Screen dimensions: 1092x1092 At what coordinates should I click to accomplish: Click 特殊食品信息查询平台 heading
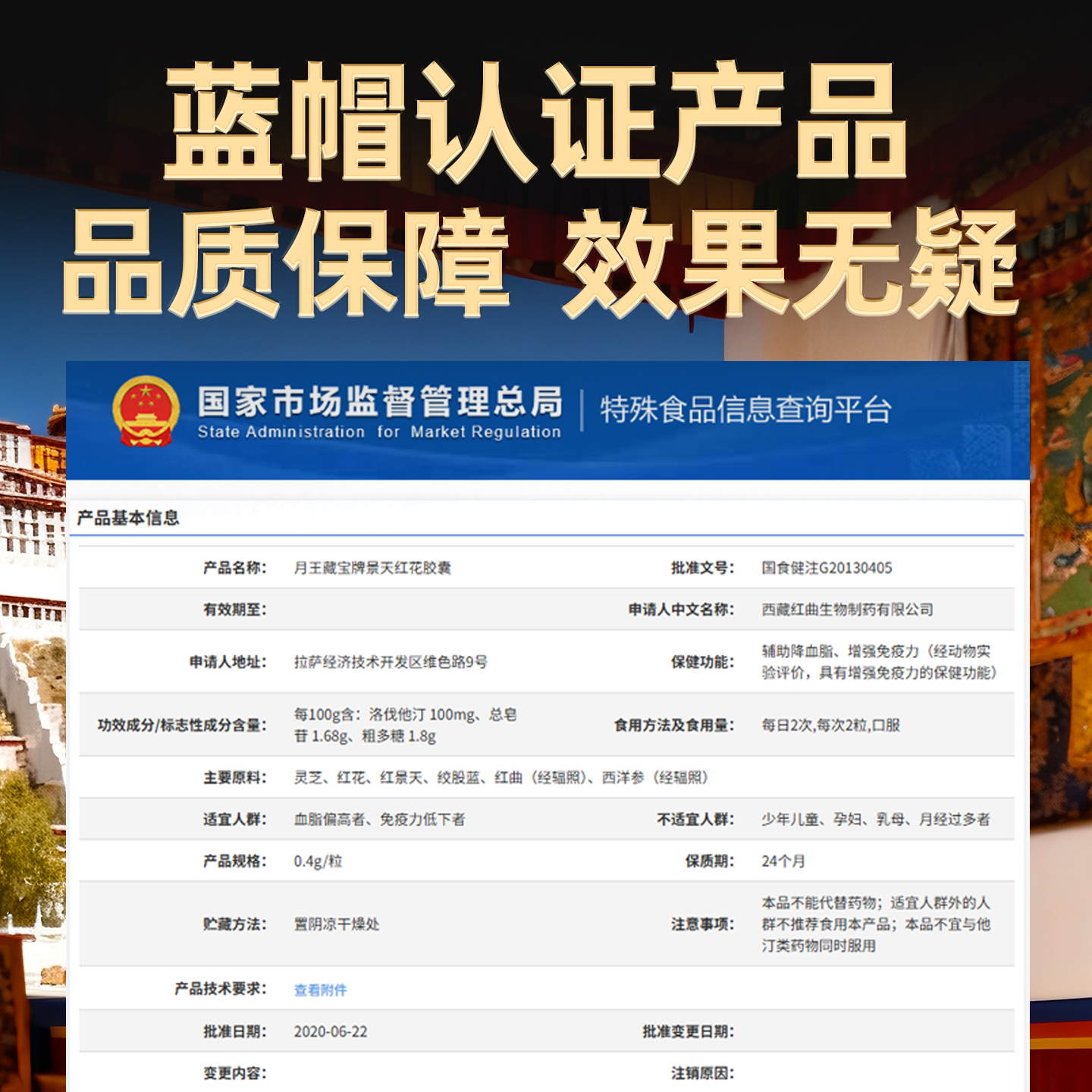coord(745,409)
